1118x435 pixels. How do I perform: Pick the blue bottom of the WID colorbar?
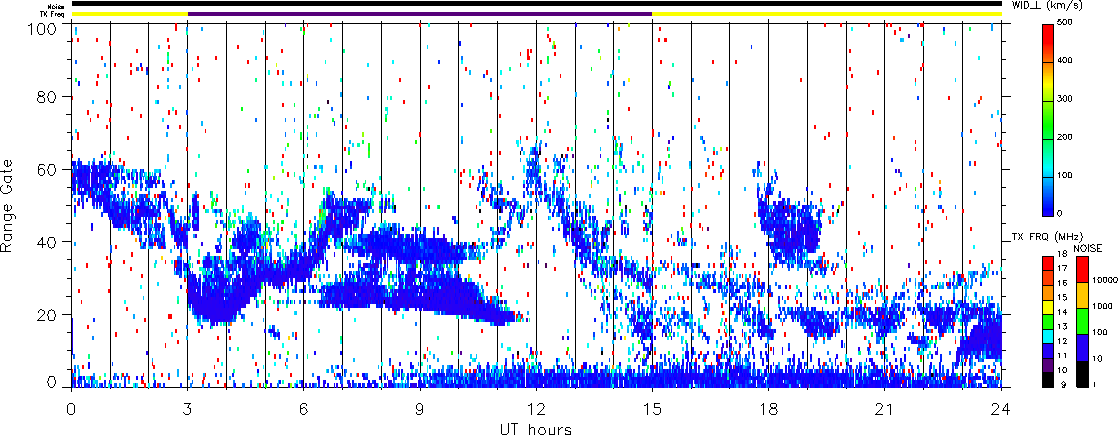(1049, 207)
